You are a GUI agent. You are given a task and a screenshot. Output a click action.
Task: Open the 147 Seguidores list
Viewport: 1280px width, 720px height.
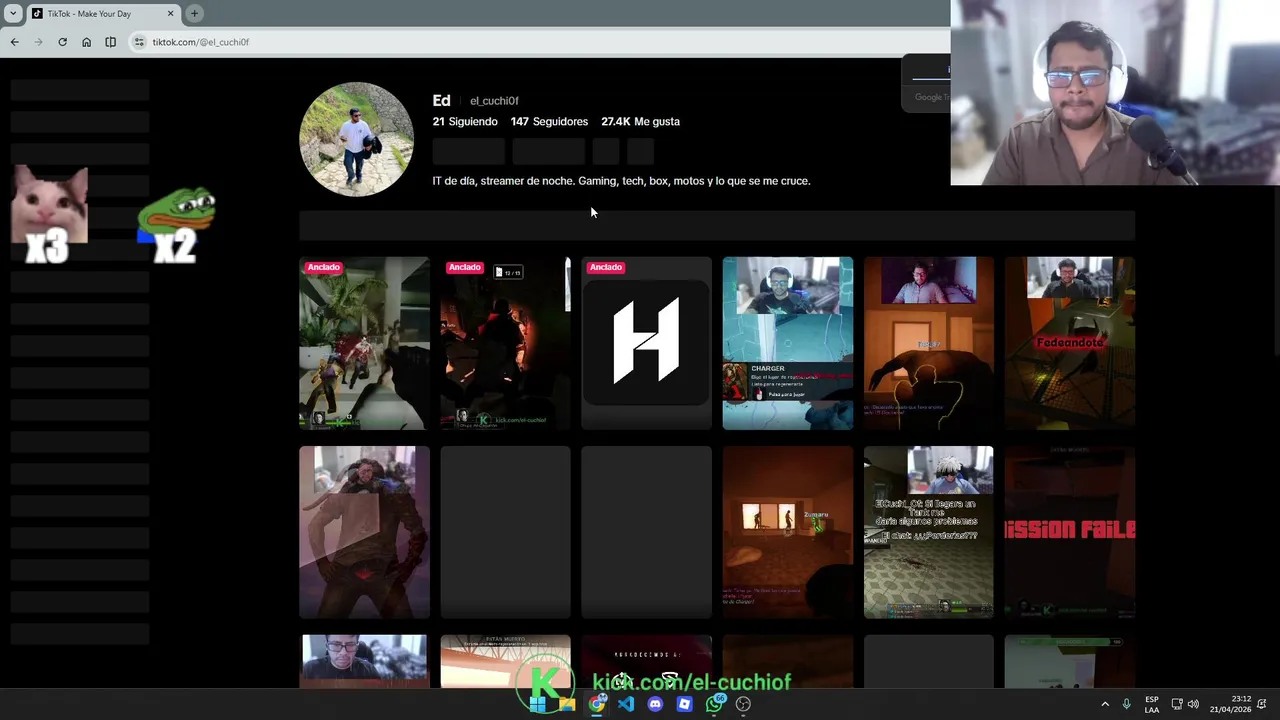[x=549, y=121]
